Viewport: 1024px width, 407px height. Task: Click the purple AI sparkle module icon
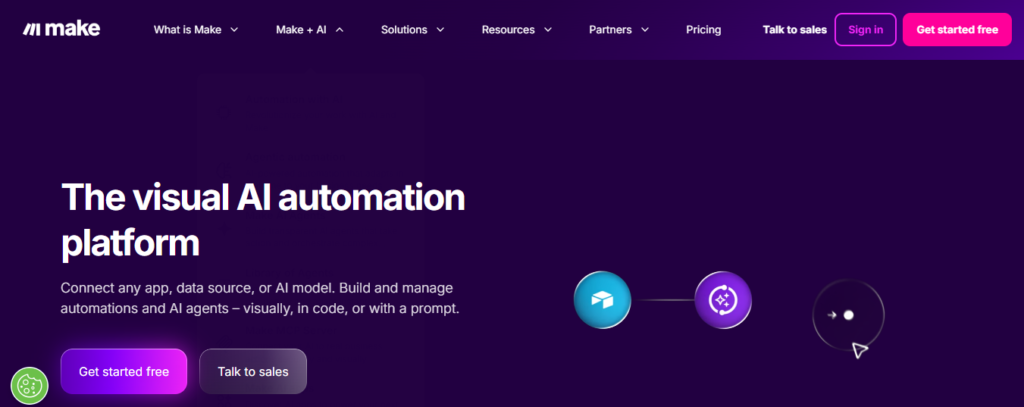click(x=723, y=300)
